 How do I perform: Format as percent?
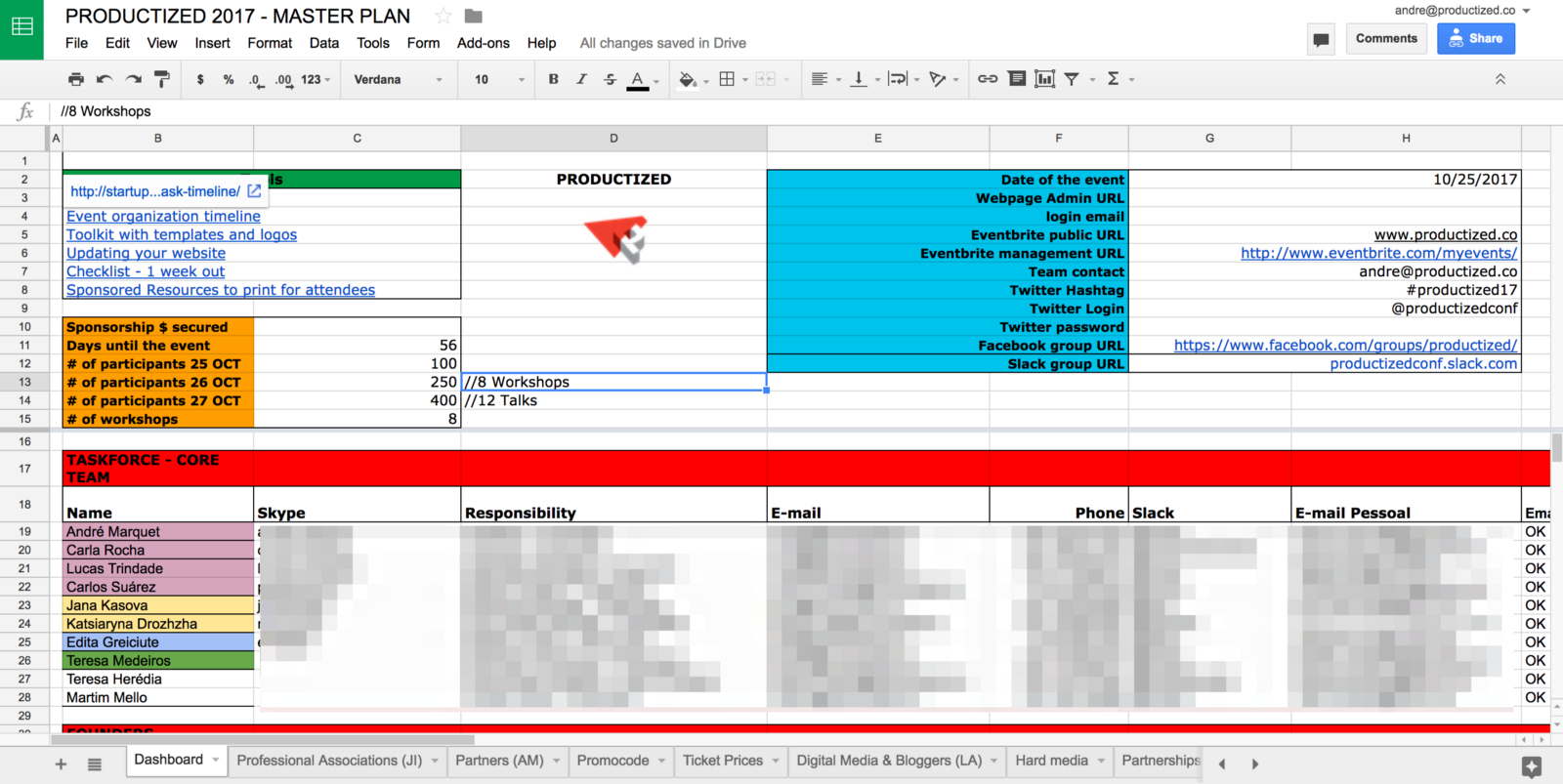[229, 79]
